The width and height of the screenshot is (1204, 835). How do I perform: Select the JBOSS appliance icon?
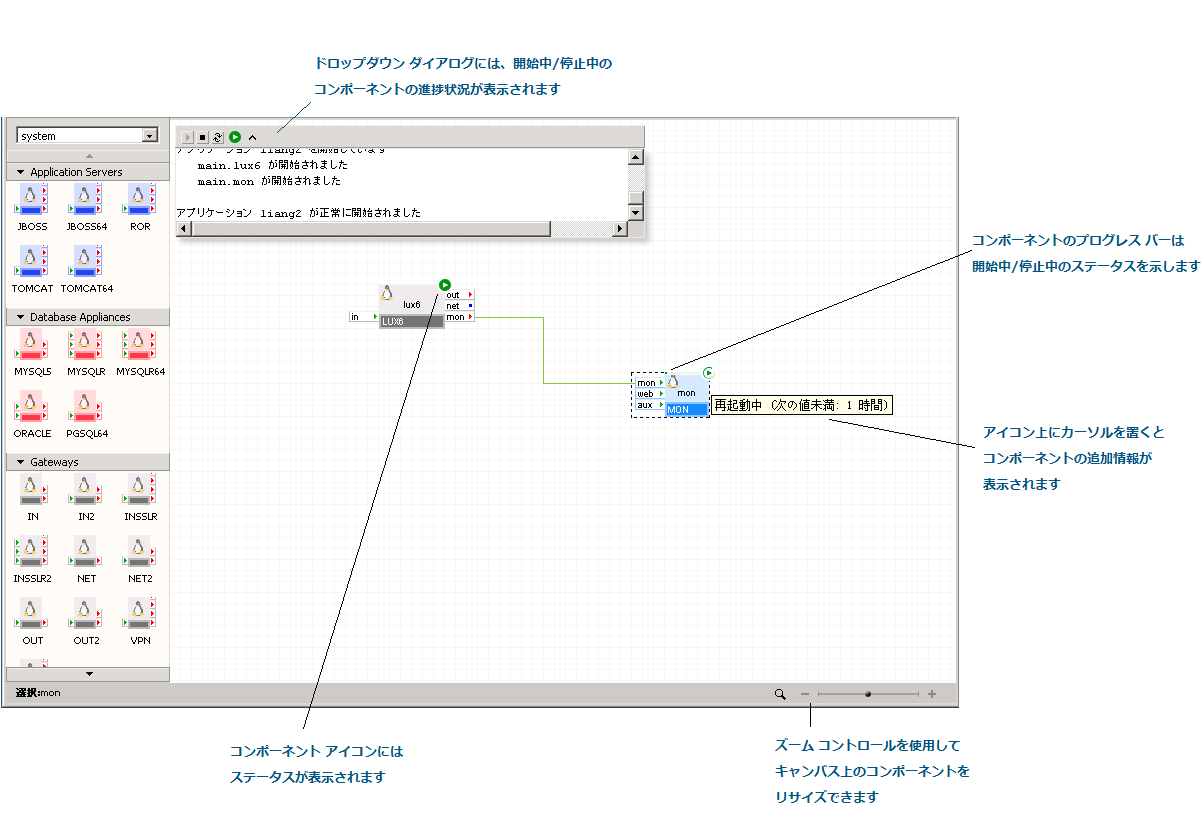point(32,199)
